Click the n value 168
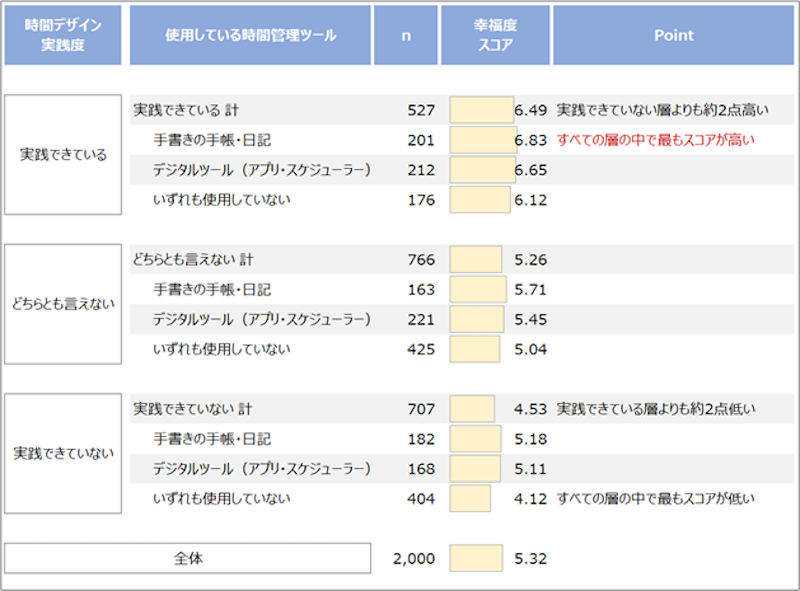 (x=421, y=469)
